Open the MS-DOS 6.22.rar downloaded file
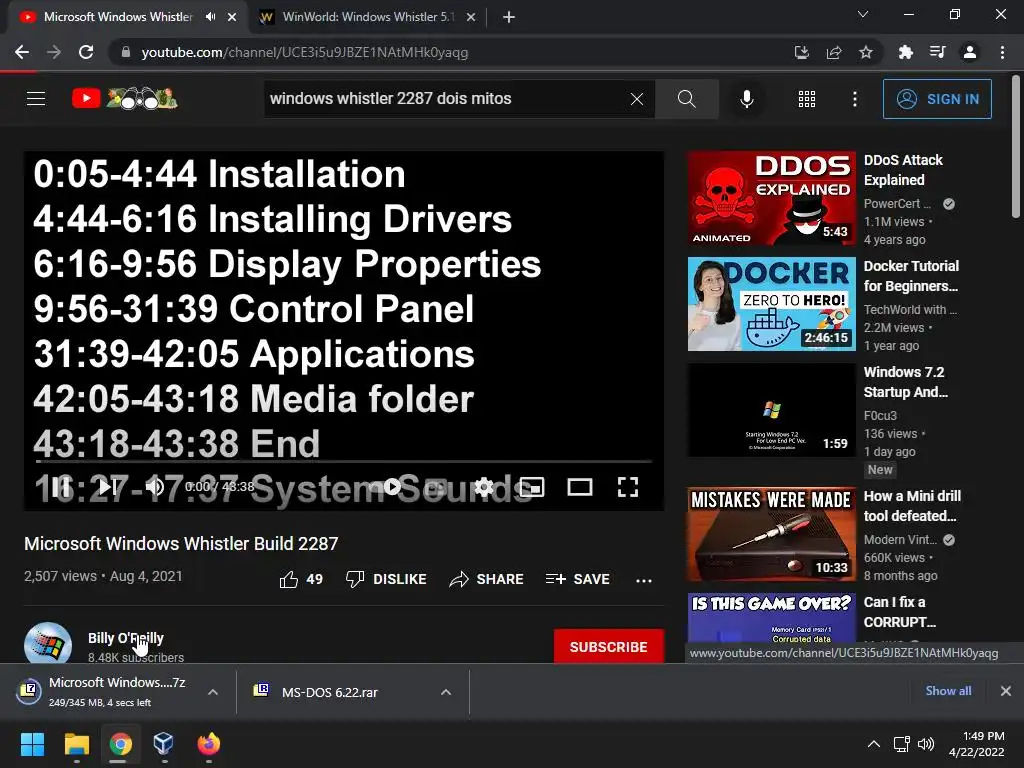The height and width of the screenshot is (768, 1024). click(x=330, y=692)
